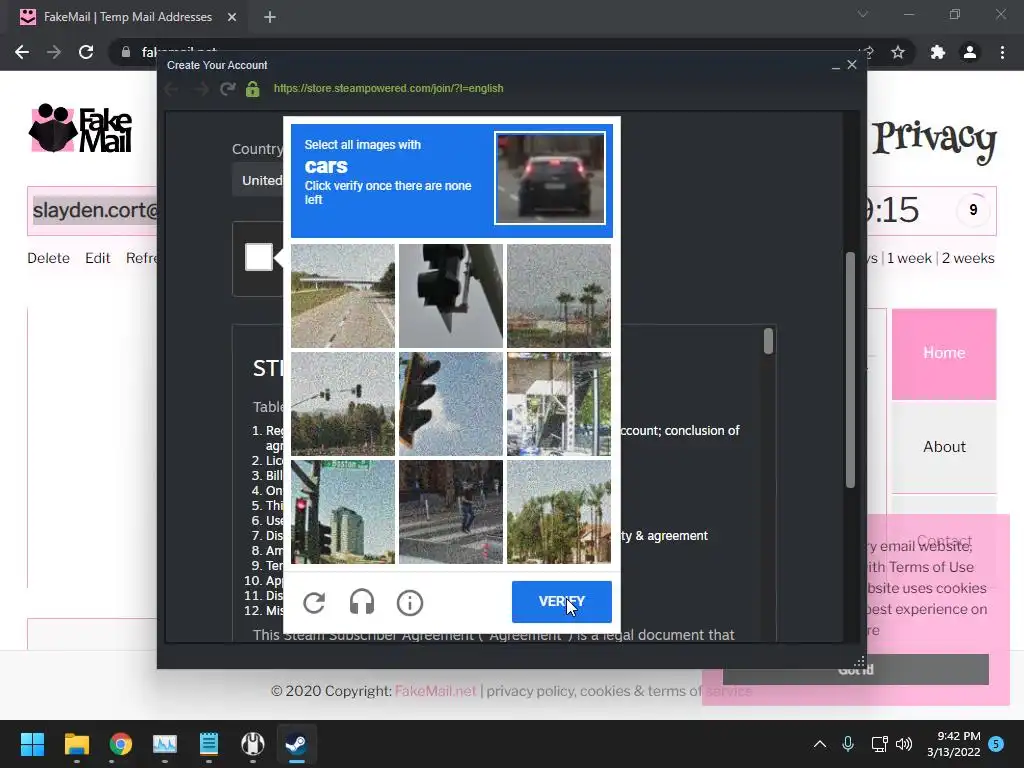The width and height of the screenshot is (1024, 768).
Task: Open the notification badge showing 5
Action: [996, 744]
